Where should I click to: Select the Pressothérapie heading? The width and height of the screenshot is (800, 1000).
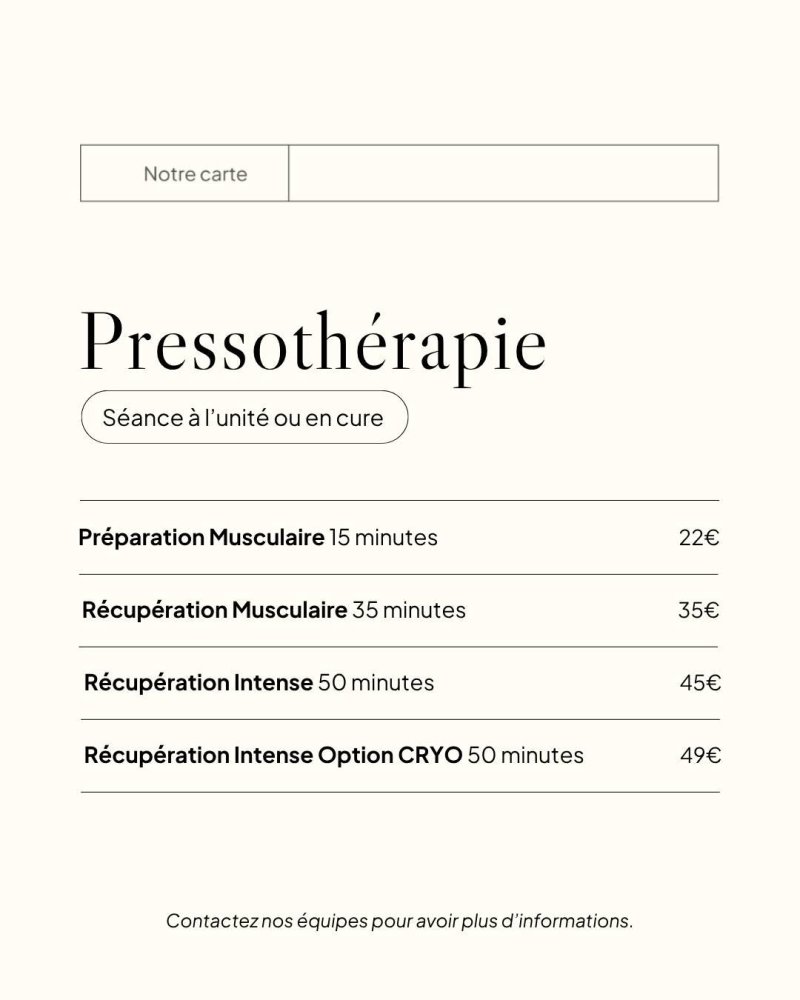click(313, 346)
